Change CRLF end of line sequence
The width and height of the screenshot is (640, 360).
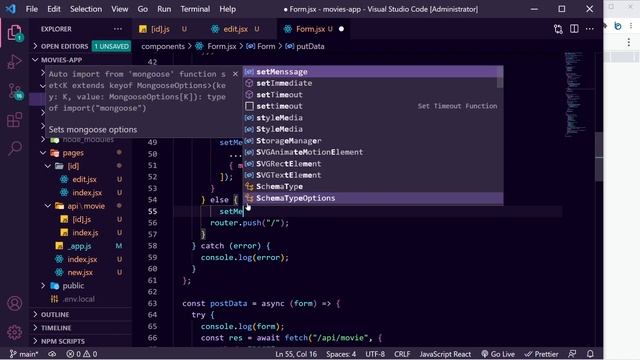point(402,354)
